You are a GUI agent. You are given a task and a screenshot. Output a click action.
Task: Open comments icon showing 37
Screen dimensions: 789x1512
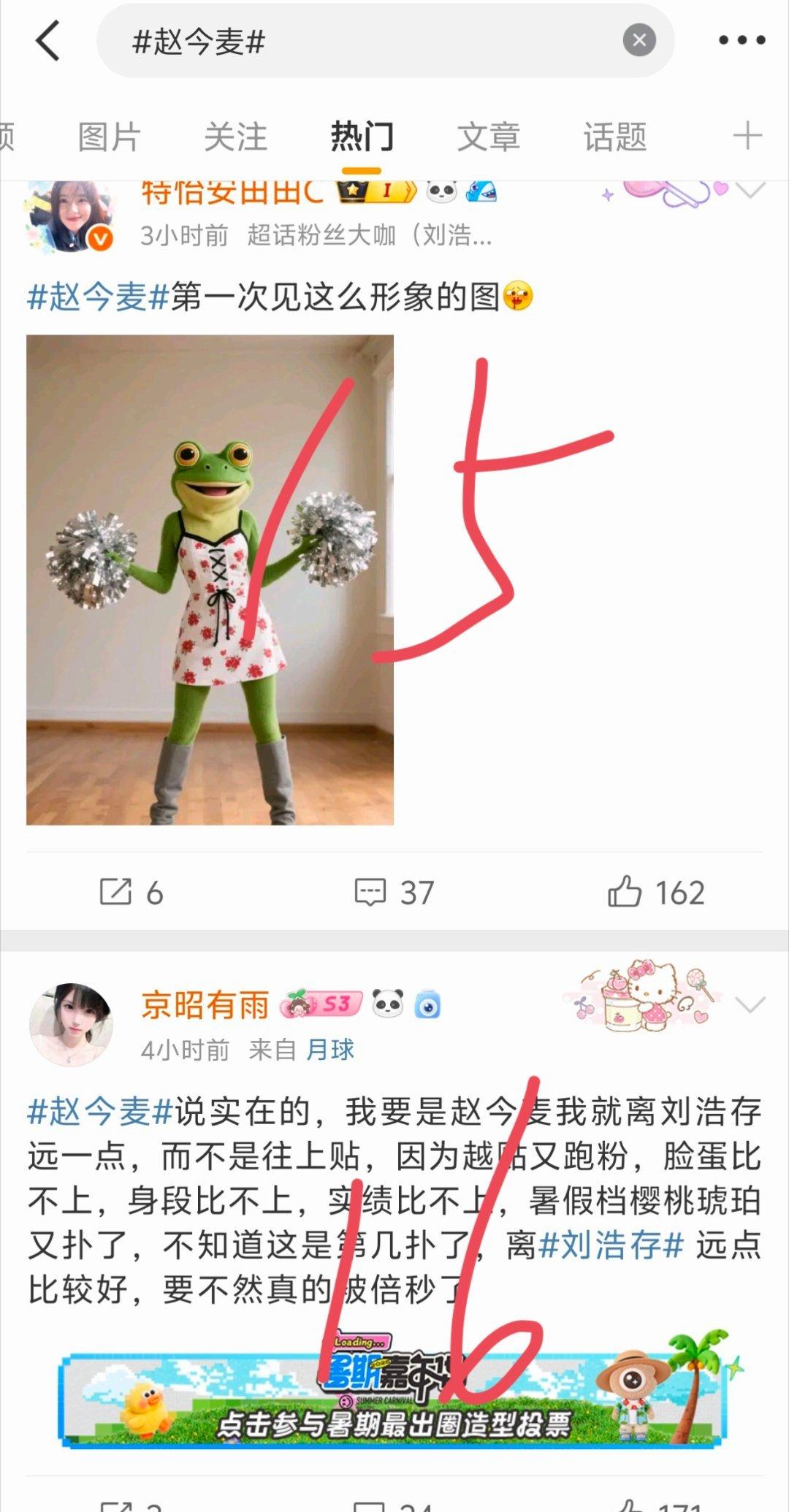coord(394,893)
